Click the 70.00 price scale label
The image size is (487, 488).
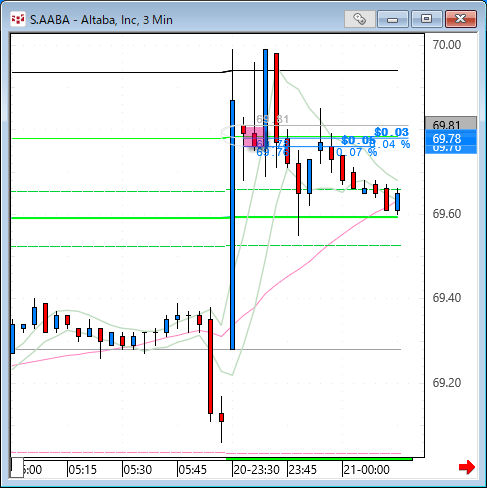click(x=447, y=44)
